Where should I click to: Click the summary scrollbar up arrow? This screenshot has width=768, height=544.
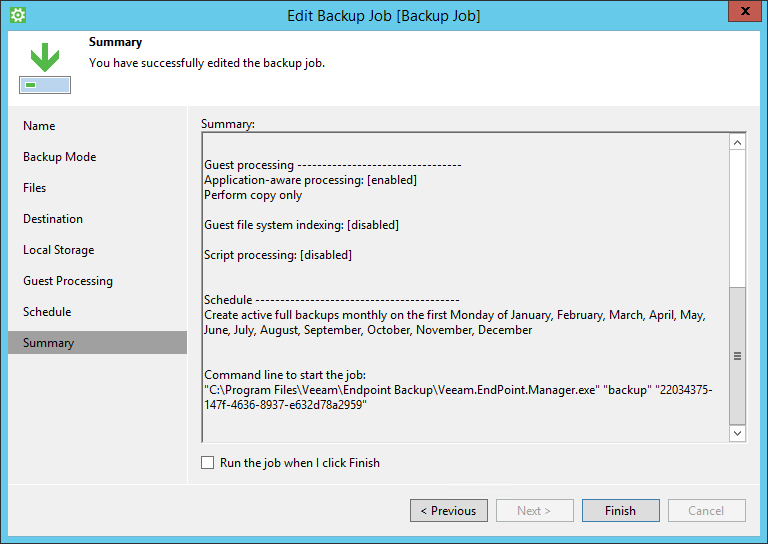[x=737, y=142]
